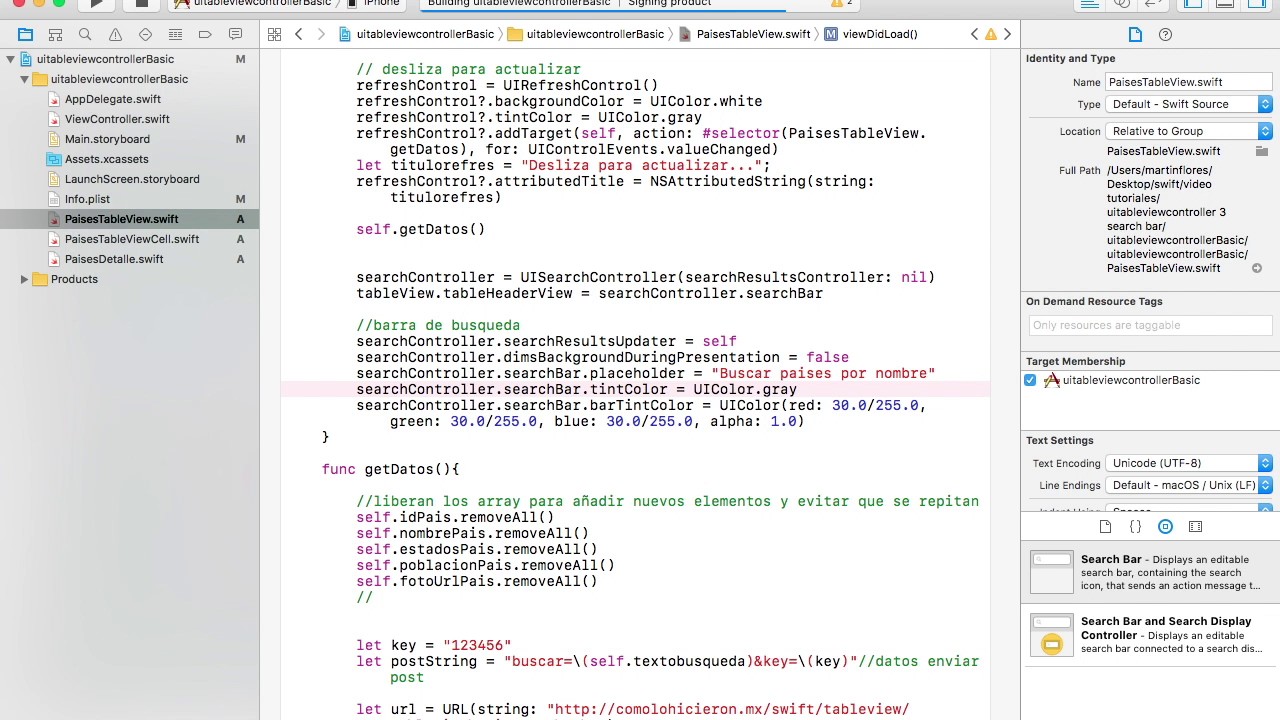Edit the Name field in inspector
The image size is (1280, 720).
(x=1188, y=82)
